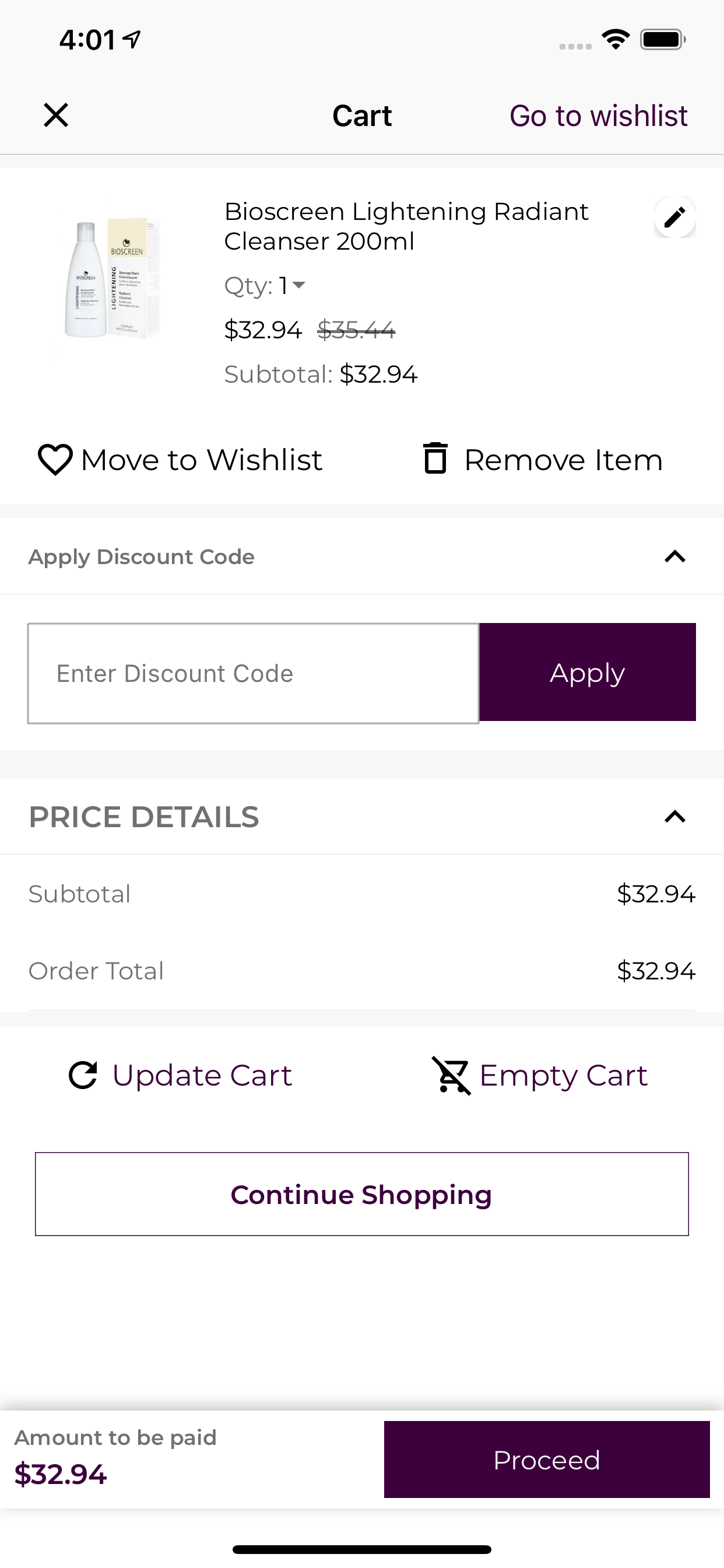Close the cart with the X icon

point(56,114)
